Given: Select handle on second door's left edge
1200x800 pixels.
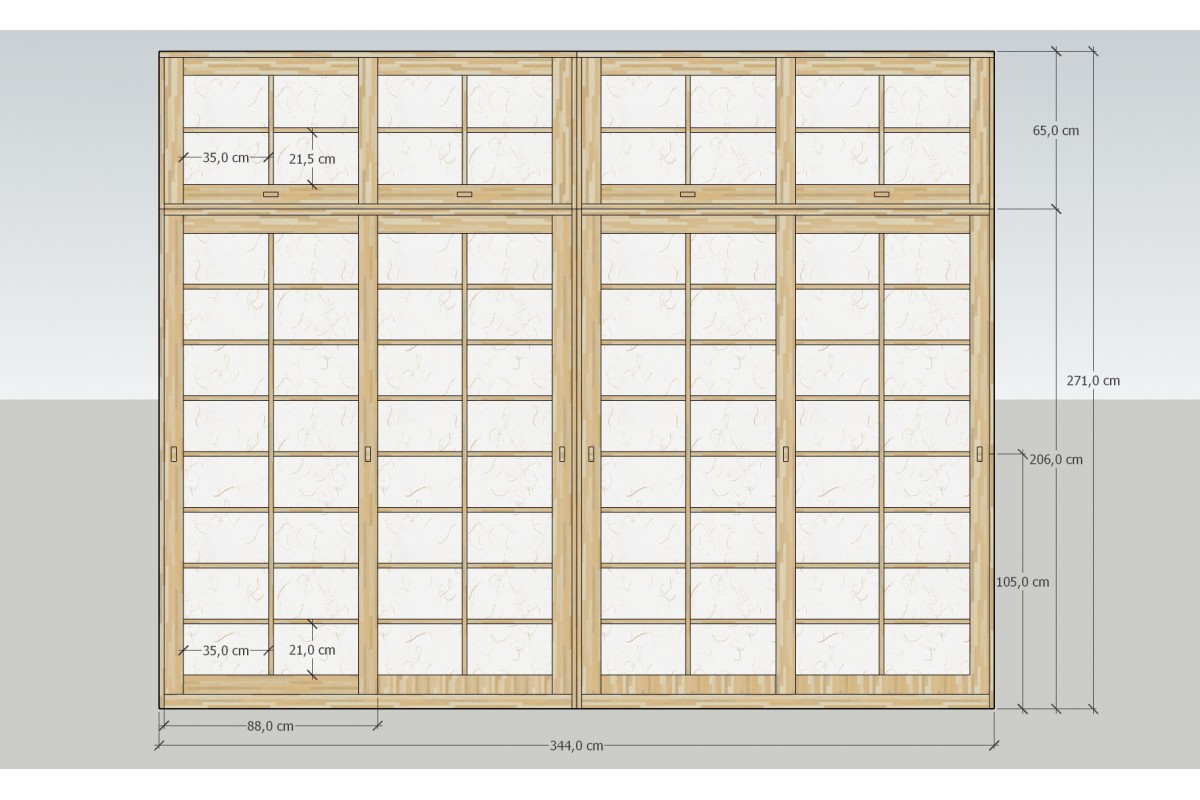Looking at the screenshot, I should tap(369, 454).
